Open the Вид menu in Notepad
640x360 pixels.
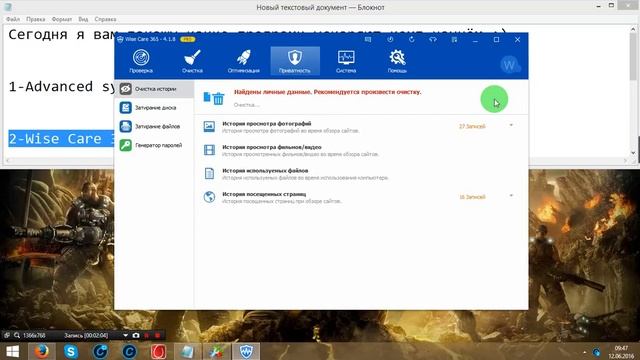click(x=83, y=19)
